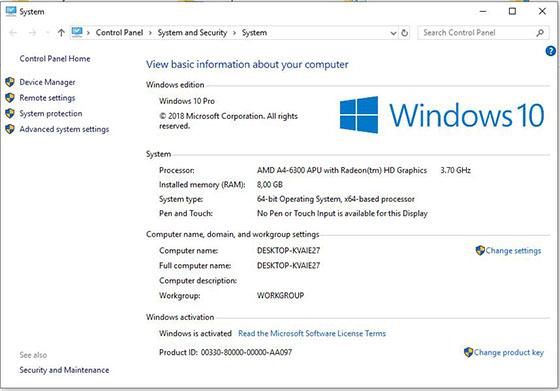Click Change settings for computer name
Viewport: 560px width, 391px height.
point(513,251)
